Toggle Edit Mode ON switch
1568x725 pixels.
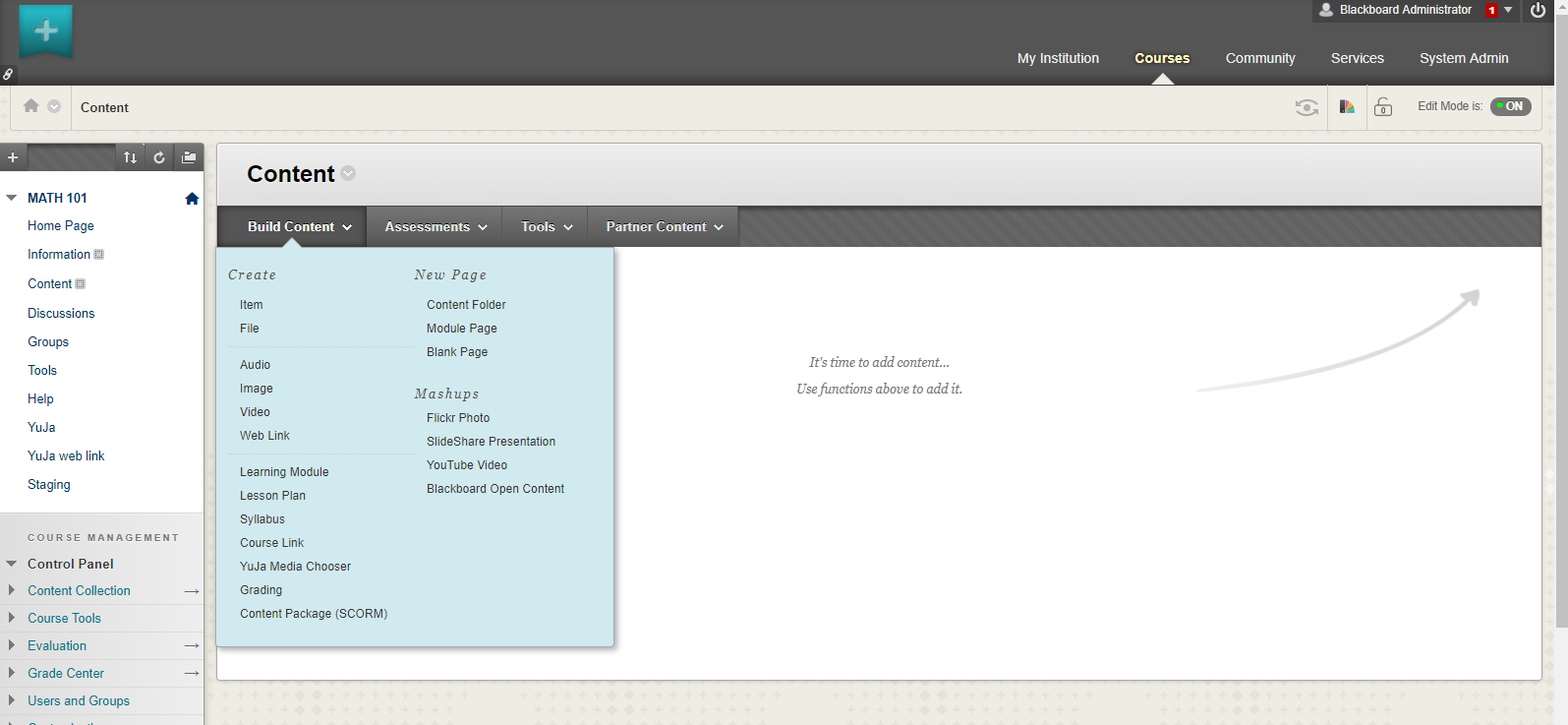(x=1511, y=106)
